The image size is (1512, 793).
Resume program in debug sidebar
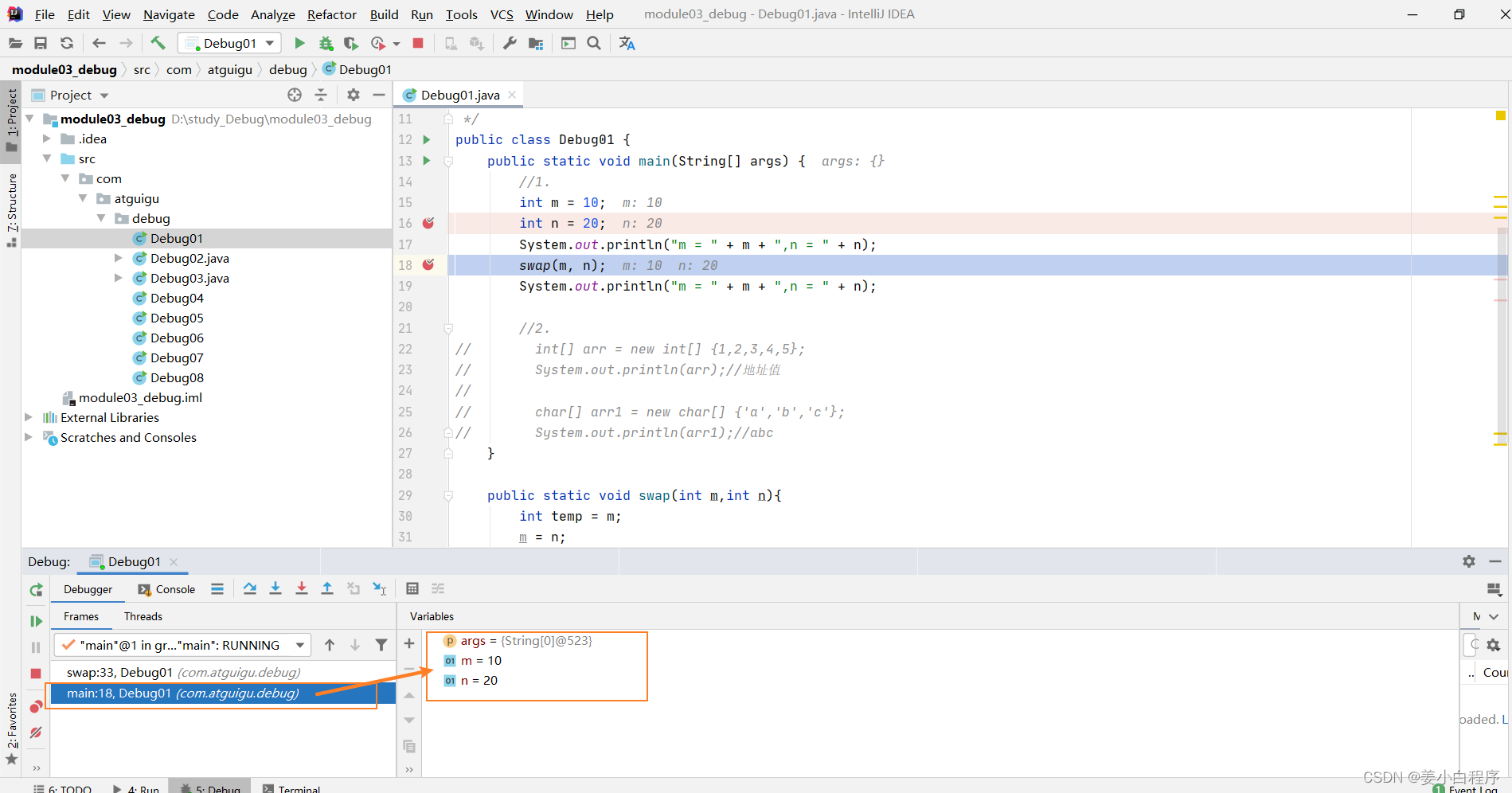(36, 621)
